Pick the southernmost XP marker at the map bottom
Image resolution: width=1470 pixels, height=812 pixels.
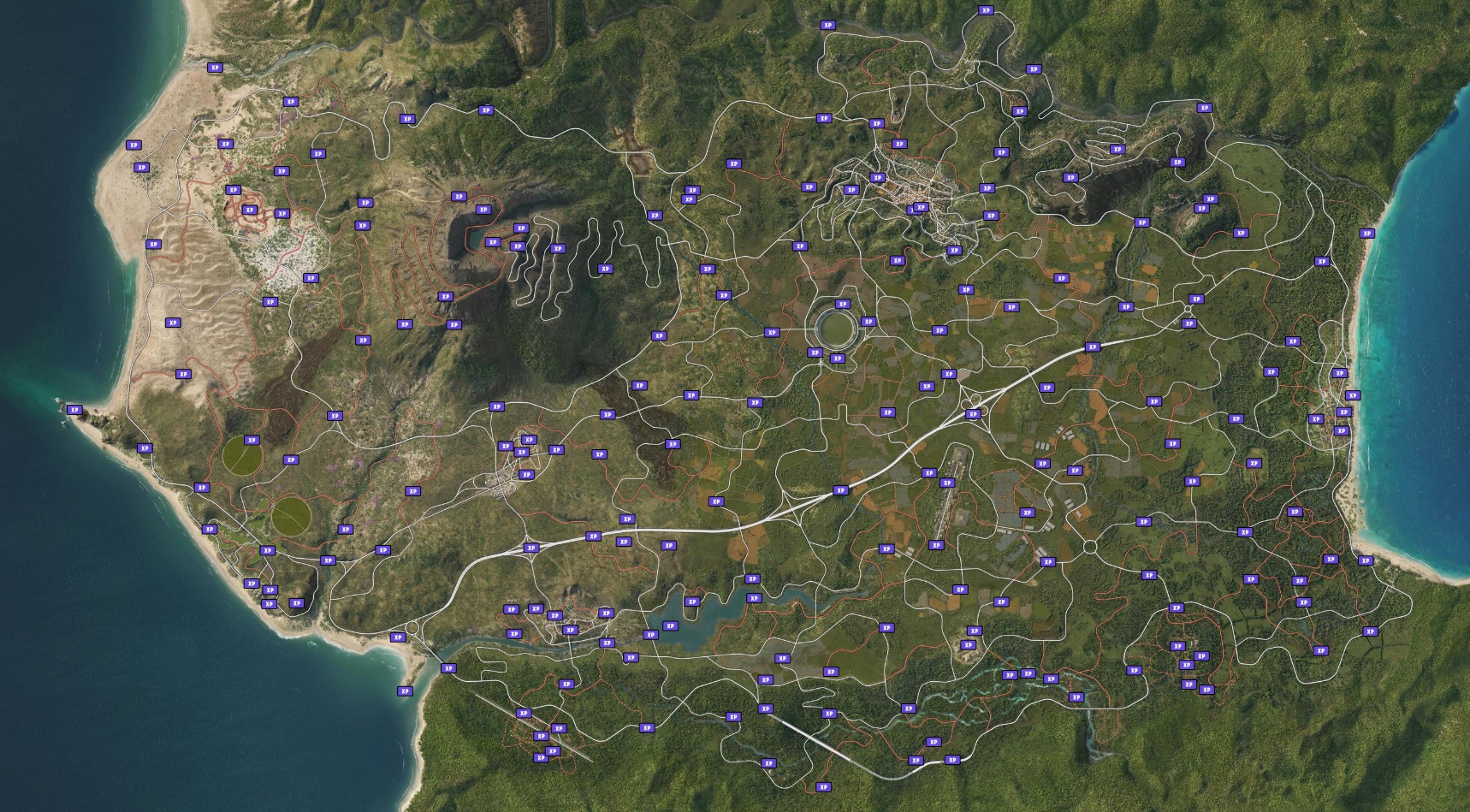point(823,787)
